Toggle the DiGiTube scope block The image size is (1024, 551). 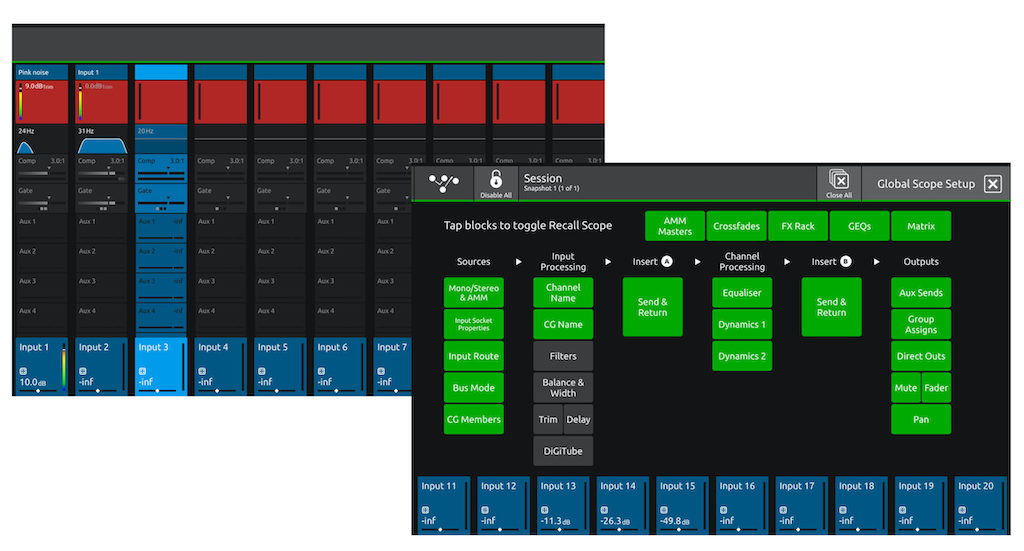(563, 451)
